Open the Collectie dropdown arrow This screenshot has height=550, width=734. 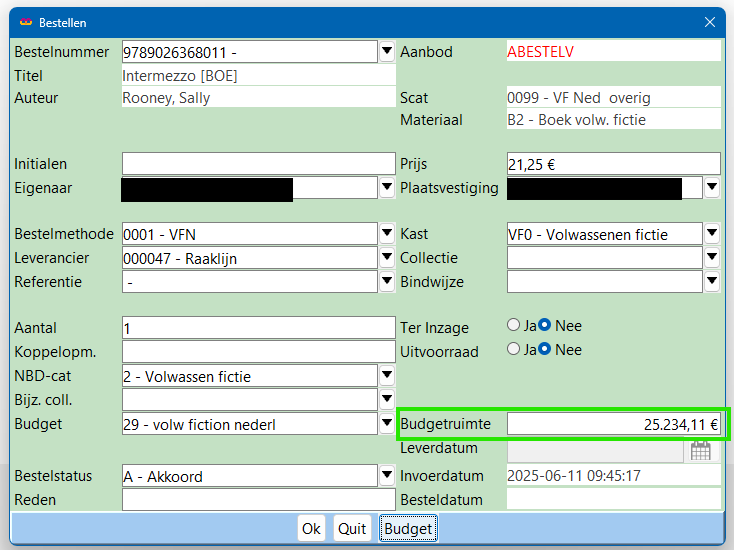click(711, 258)
